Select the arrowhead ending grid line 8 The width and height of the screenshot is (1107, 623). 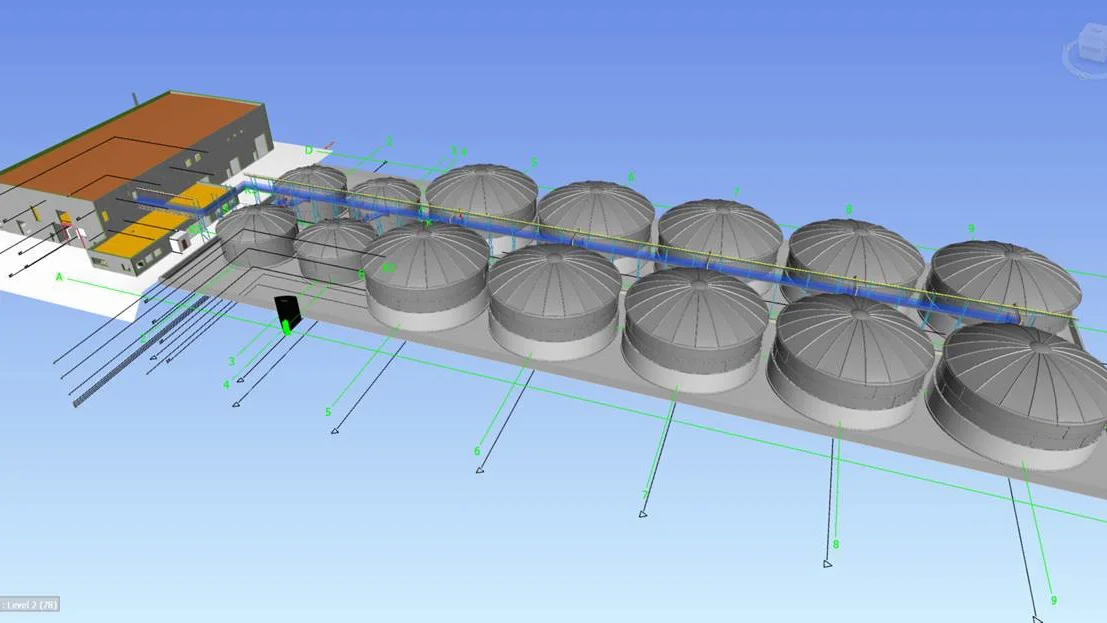coord(827,564)
